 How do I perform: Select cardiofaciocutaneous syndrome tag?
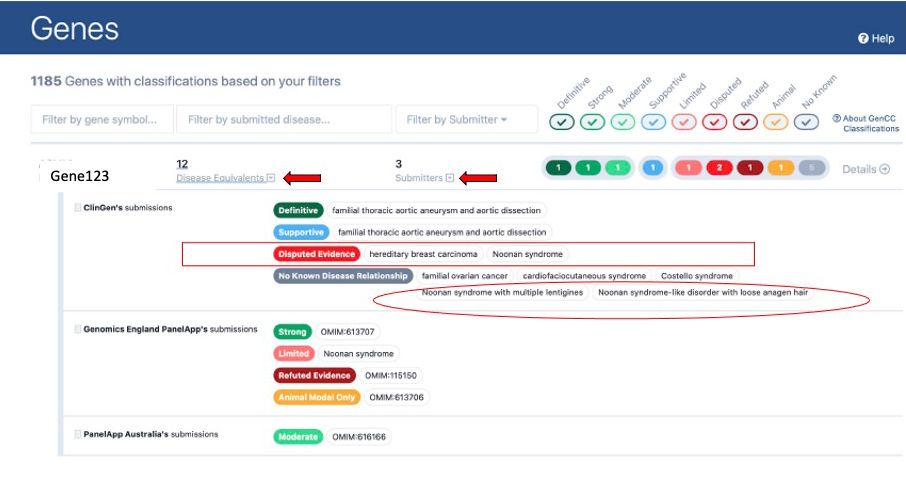click(584, 276)
